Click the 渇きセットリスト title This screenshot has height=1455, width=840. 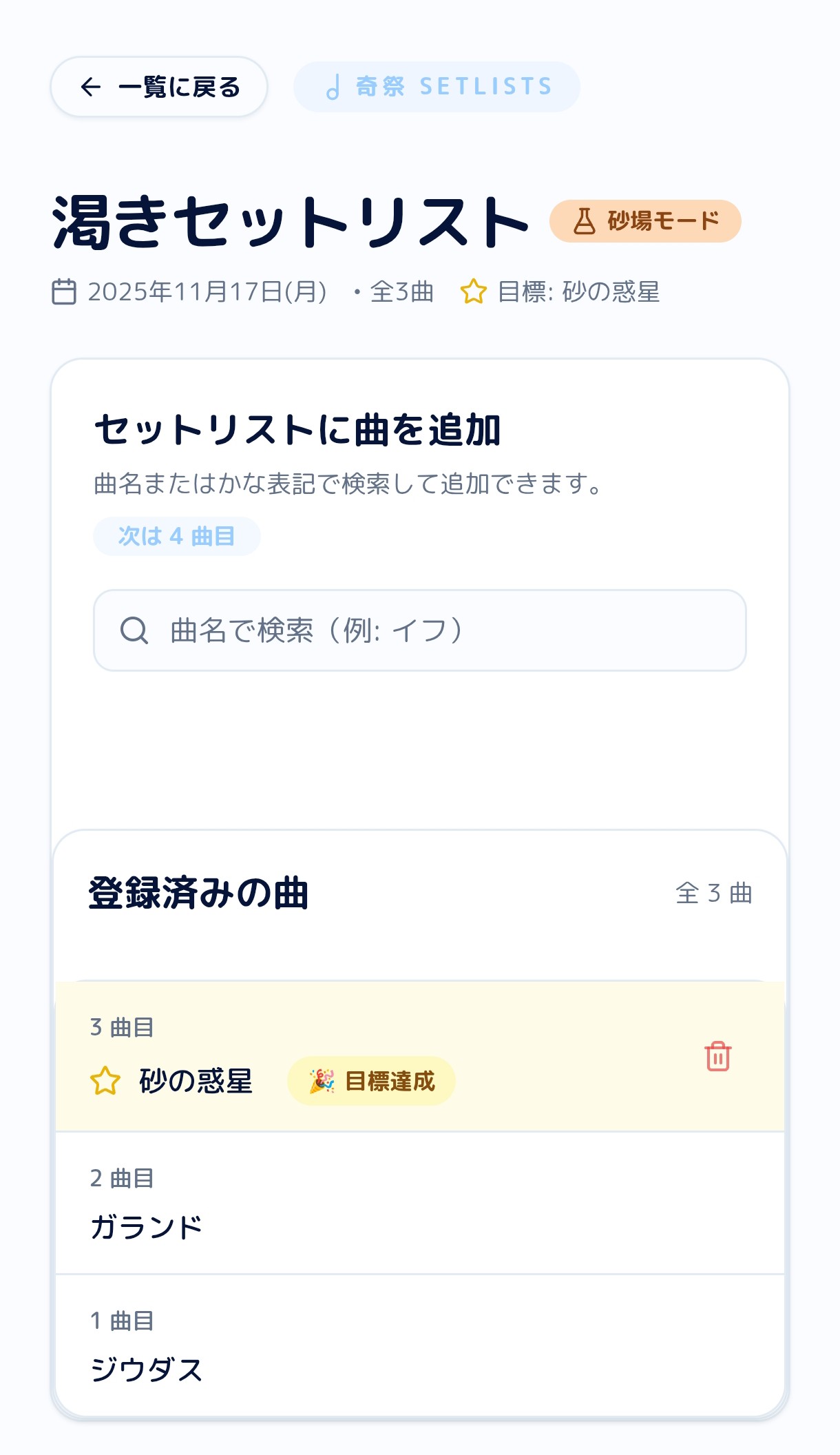(x=291, y=221)
